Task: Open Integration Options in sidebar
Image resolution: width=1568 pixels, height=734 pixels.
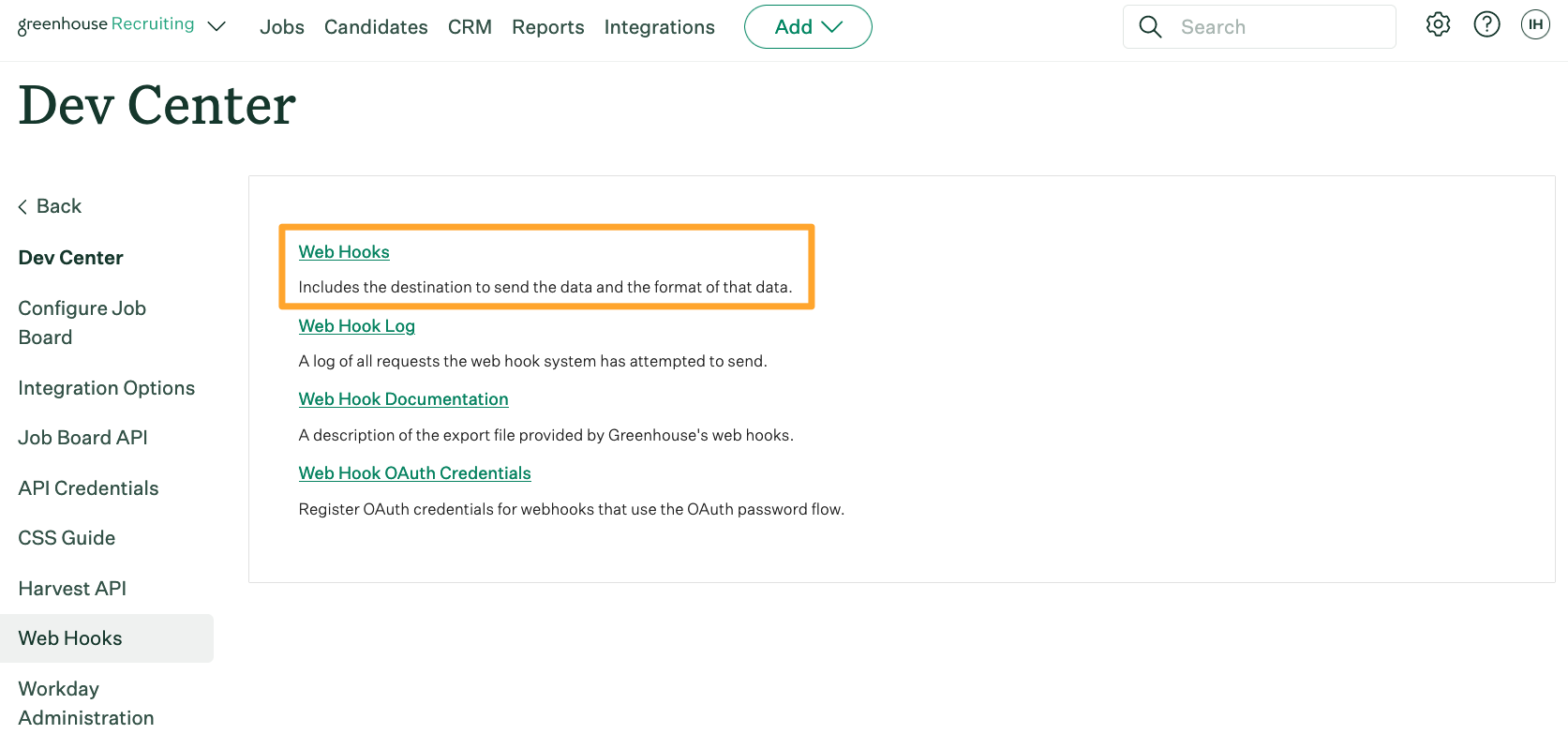Action: pyautogui.click(x=107, y=388)
